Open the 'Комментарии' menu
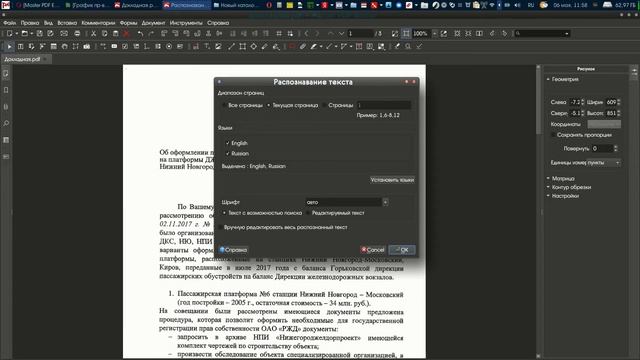Viewport: 640px width, 360px height. (98, 23)
